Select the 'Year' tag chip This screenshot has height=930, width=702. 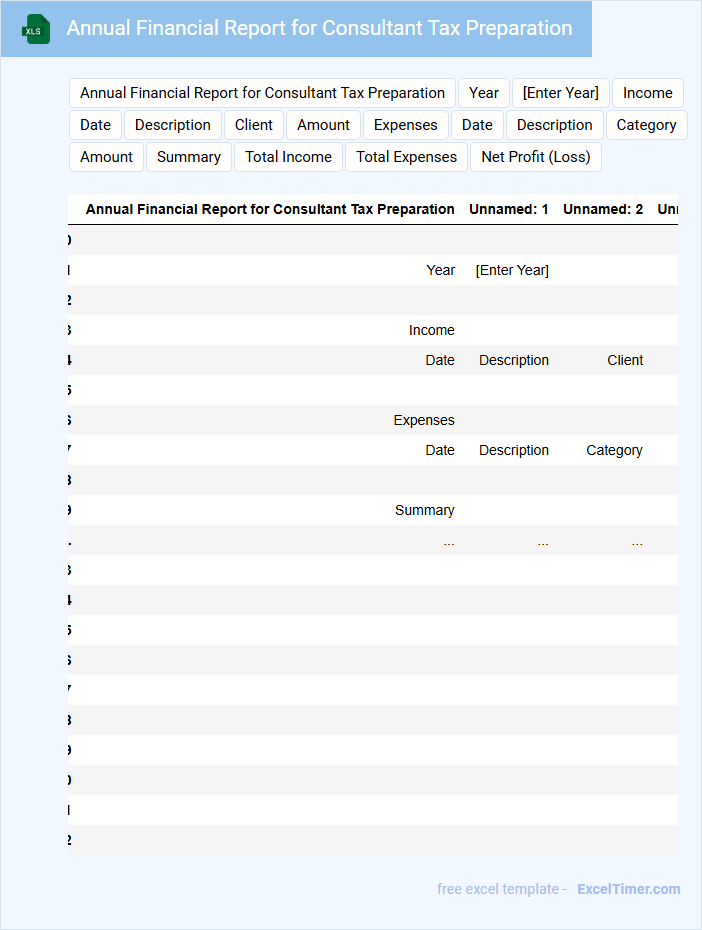click(484, 93)
